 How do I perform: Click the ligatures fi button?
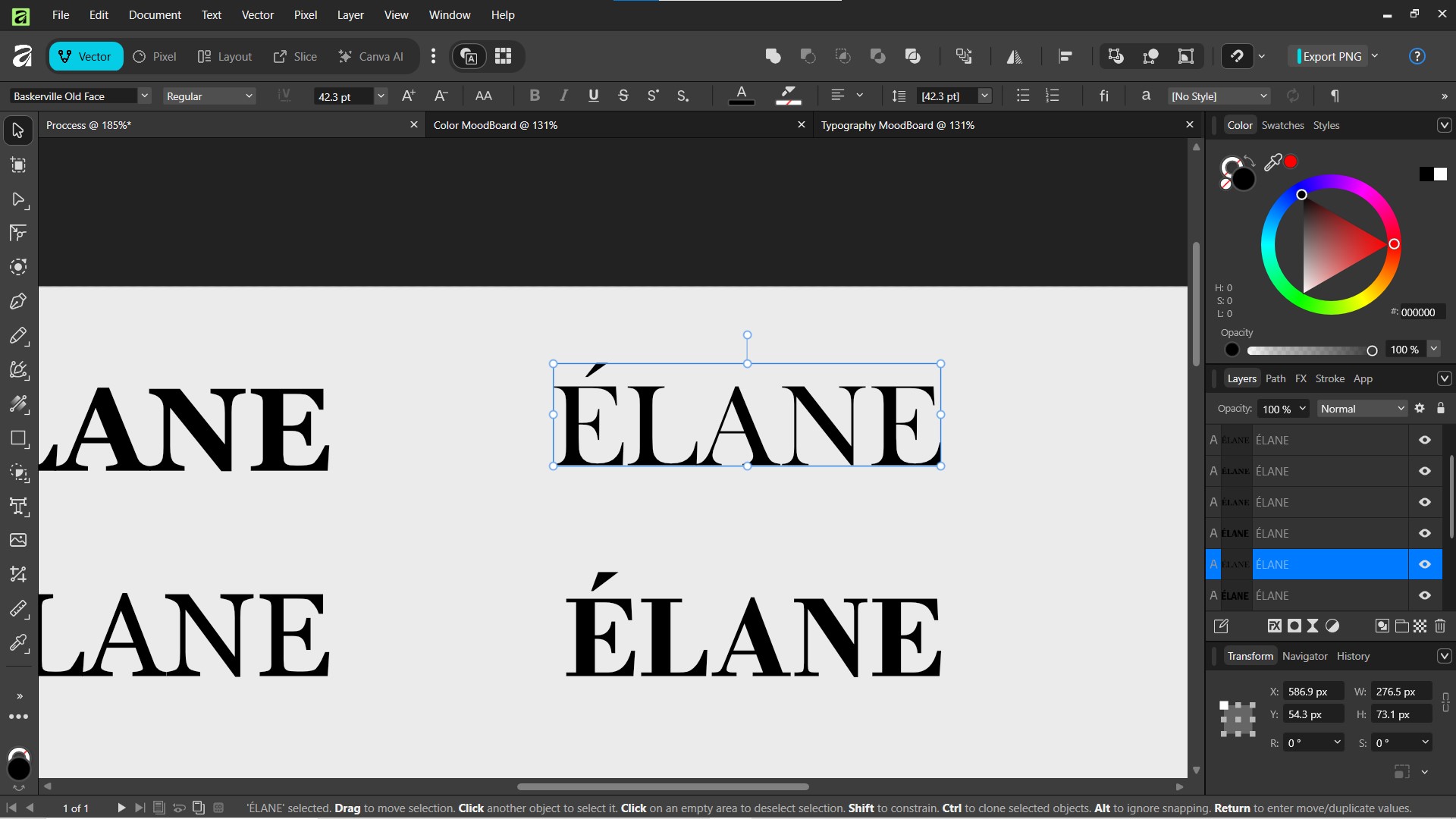pos(1104,96)
